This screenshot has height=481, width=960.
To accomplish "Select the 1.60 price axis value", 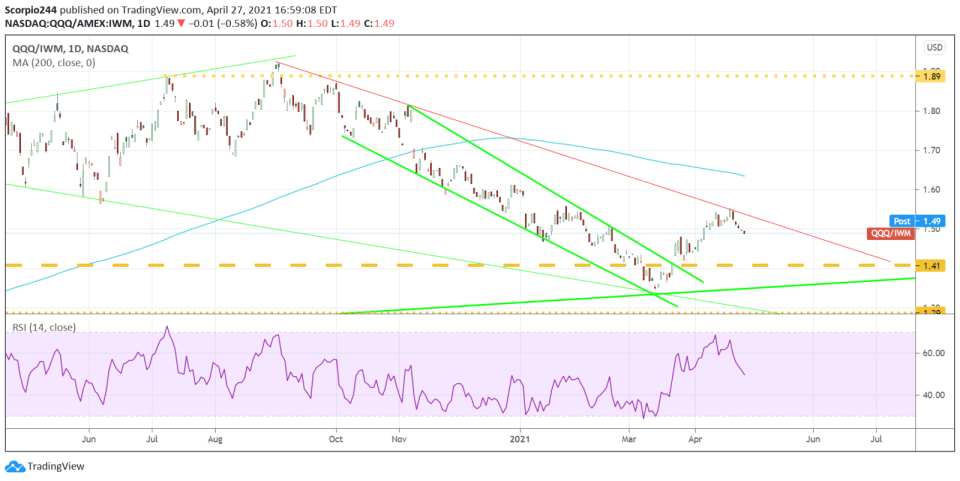I will (934, 190).
